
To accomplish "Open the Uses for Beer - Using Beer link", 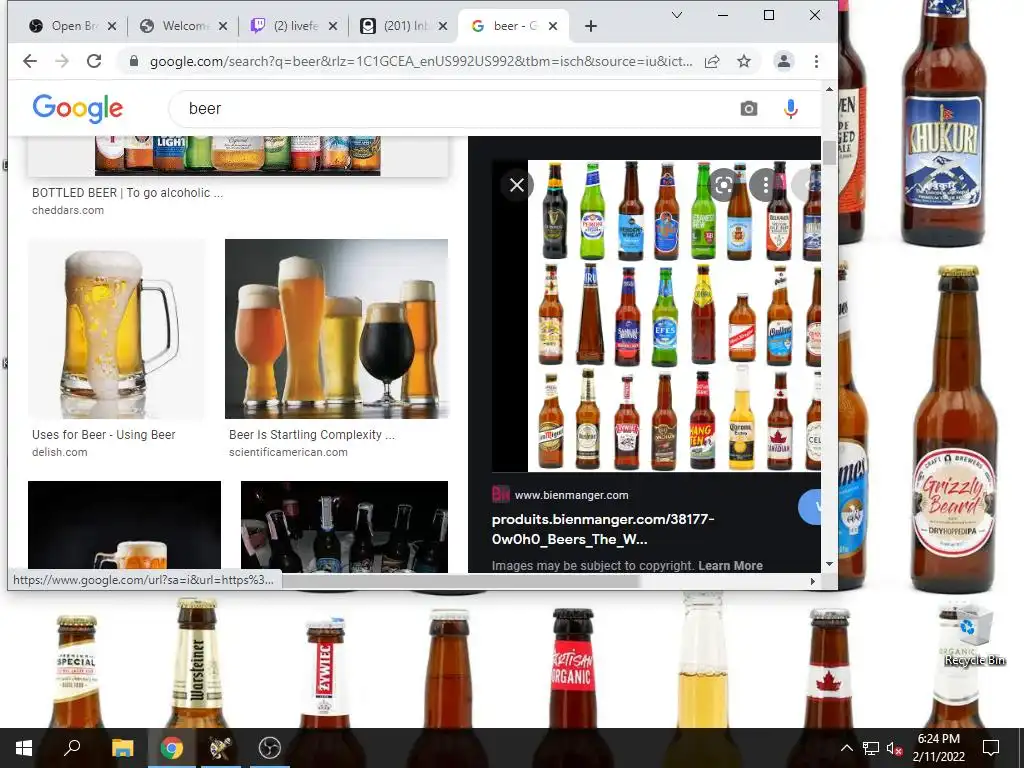I will pyautogui.click(x=104, y=435).
